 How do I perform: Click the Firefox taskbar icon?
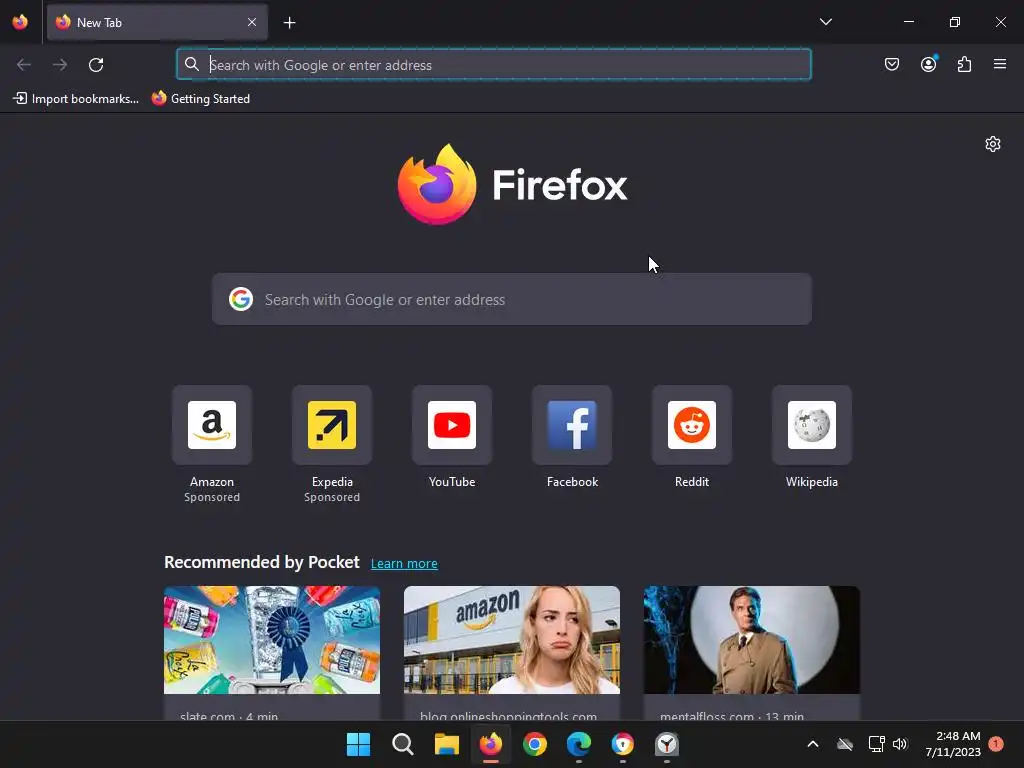coord(490,744)
